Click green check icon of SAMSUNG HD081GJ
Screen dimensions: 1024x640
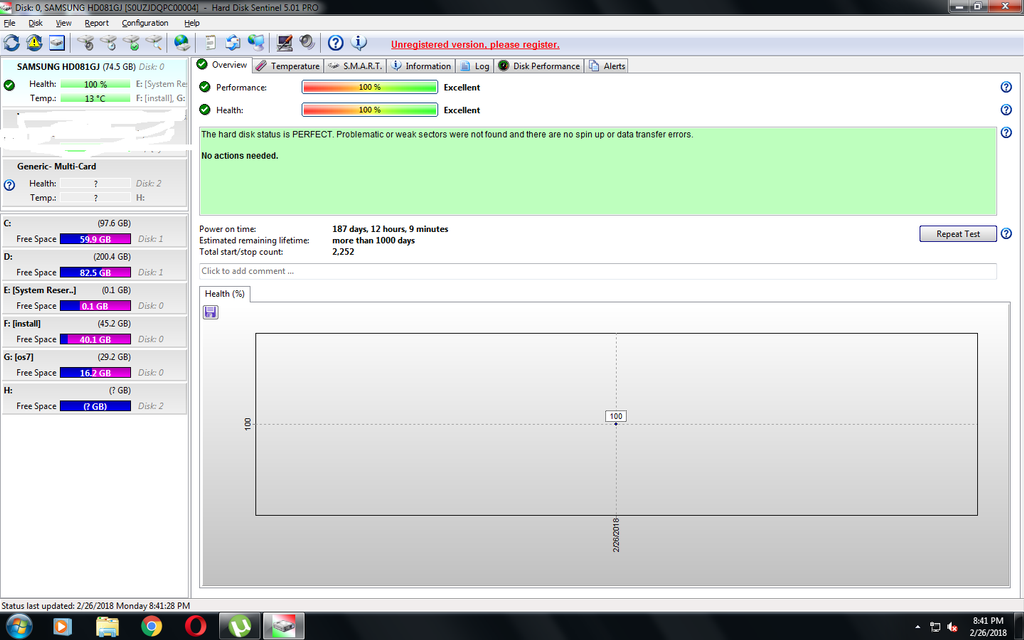(9, 85)
